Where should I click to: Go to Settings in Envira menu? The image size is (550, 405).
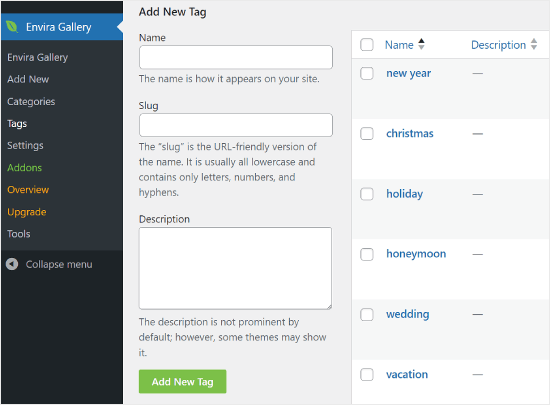25,146
